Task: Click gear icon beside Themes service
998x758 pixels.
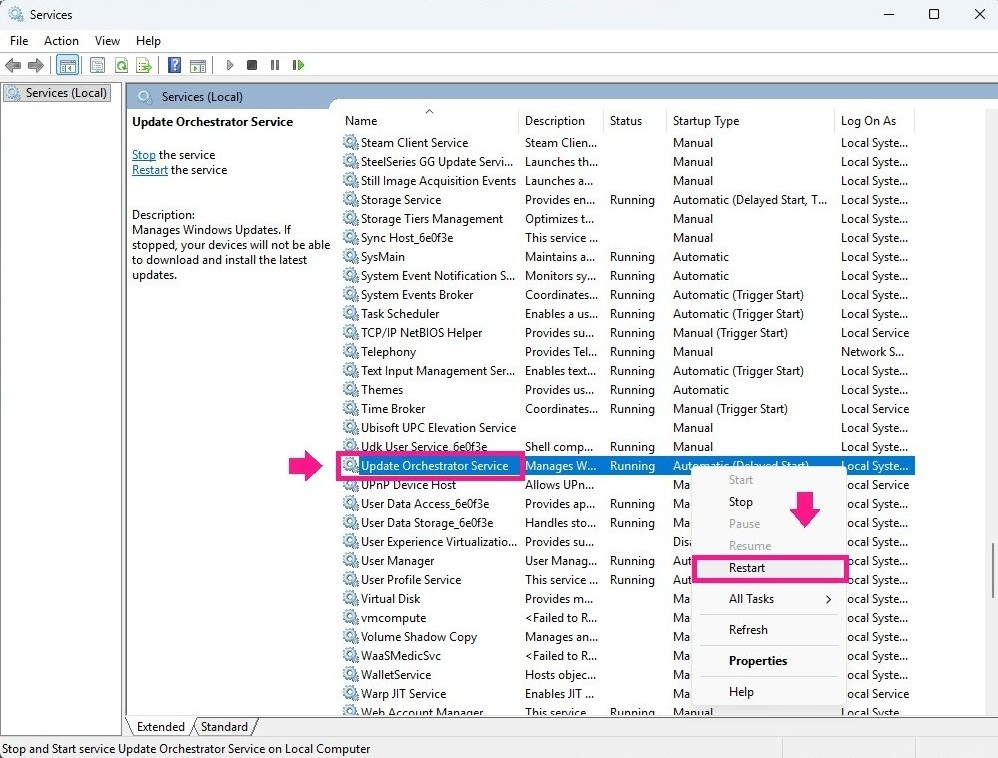Action: click(x=350, y=389)
